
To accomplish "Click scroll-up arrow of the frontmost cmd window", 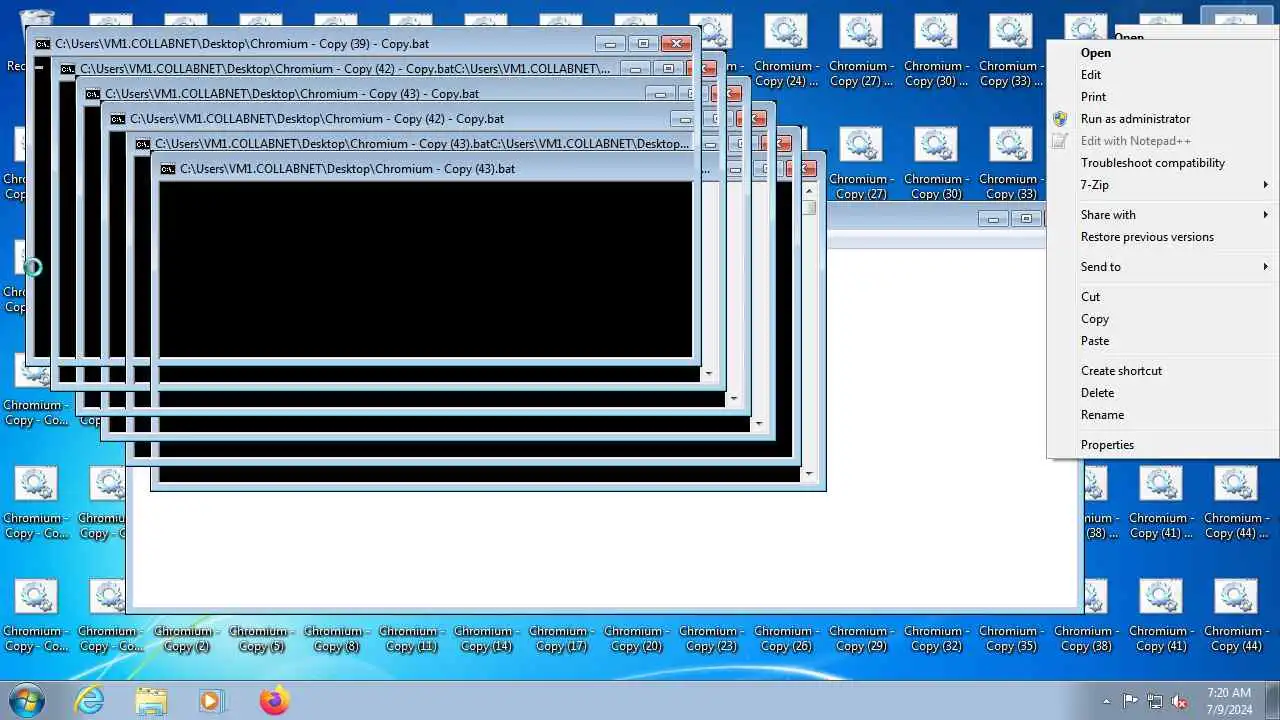I will [809, 189].
